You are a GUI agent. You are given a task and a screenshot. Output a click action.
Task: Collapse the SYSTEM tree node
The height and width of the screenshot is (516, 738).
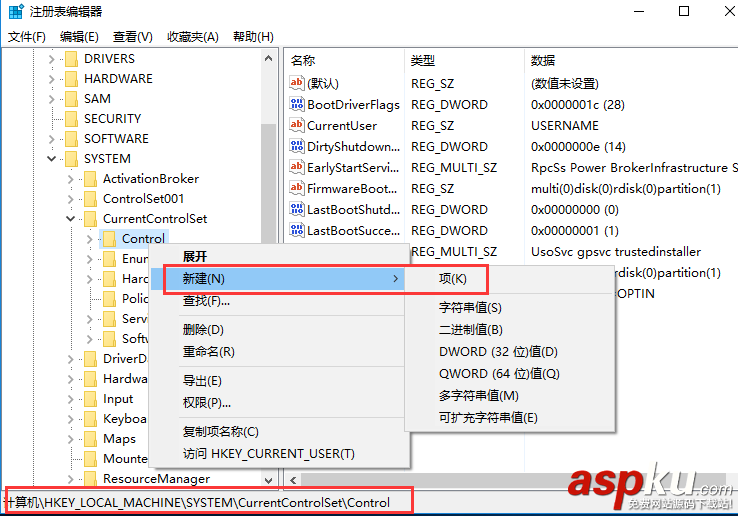click(52, 159)
